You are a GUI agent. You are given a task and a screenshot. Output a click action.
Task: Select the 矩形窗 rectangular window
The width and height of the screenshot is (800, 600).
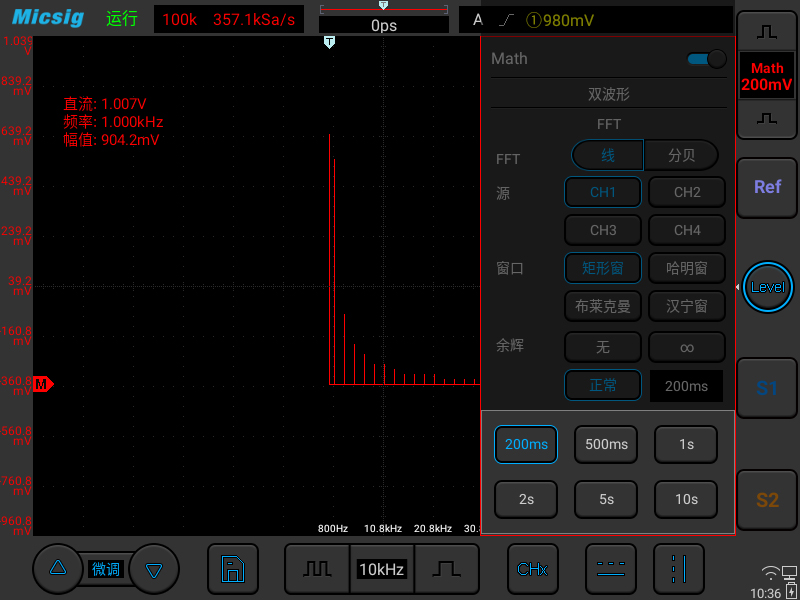(x=603, y=268)
